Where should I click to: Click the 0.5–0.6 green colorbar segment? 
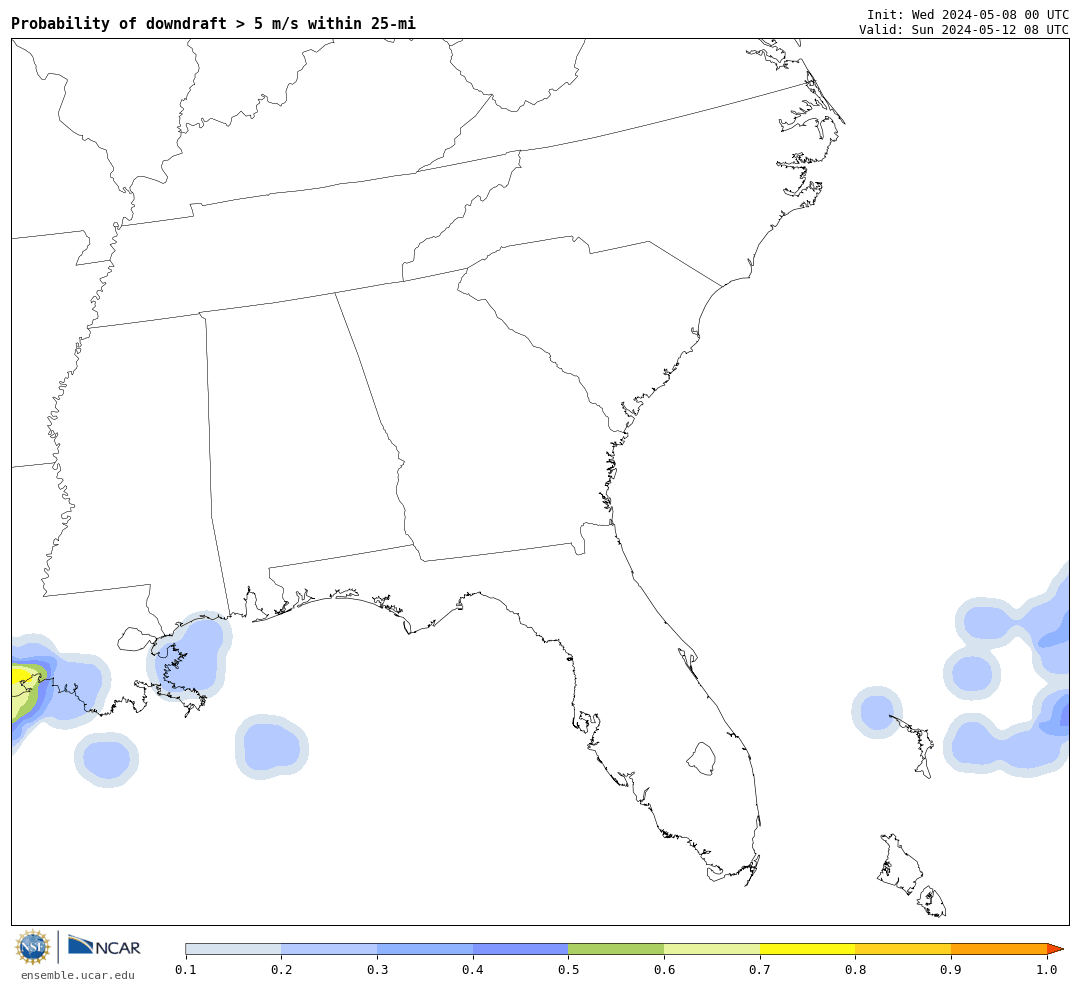pos(616,949)
